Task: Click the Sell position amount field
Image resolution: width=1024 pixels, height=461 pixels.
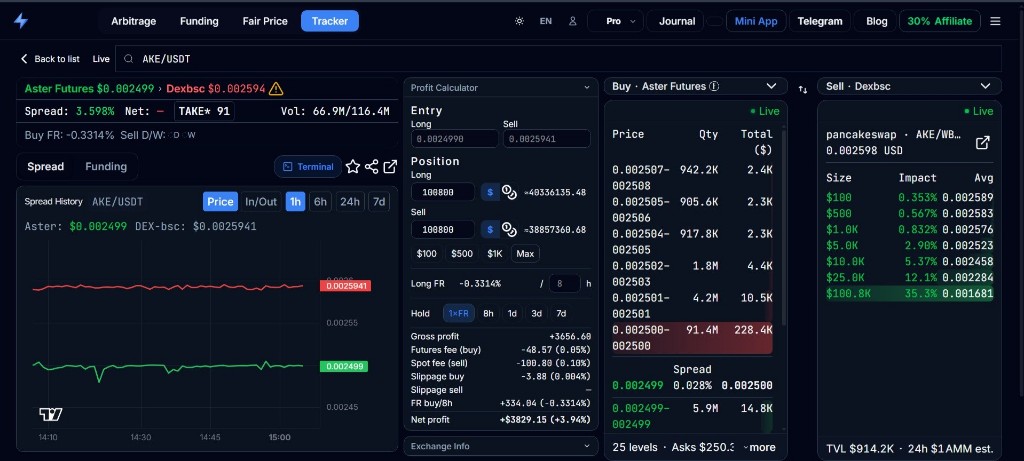Action: (443, 229)
